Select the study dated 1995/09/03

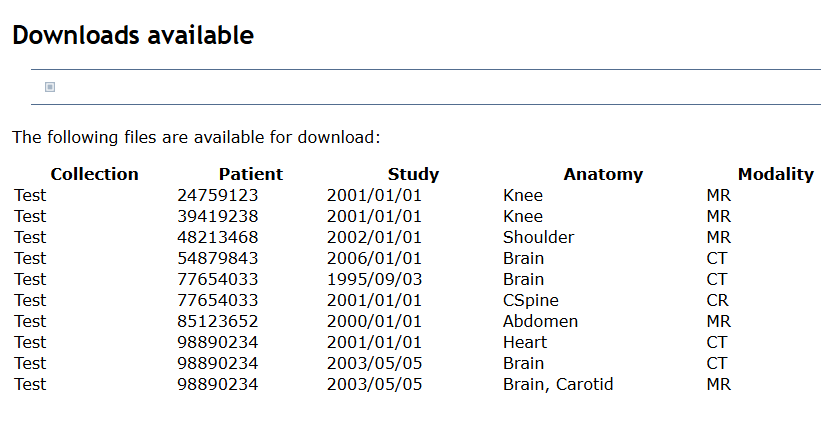[x=374, y=279]
